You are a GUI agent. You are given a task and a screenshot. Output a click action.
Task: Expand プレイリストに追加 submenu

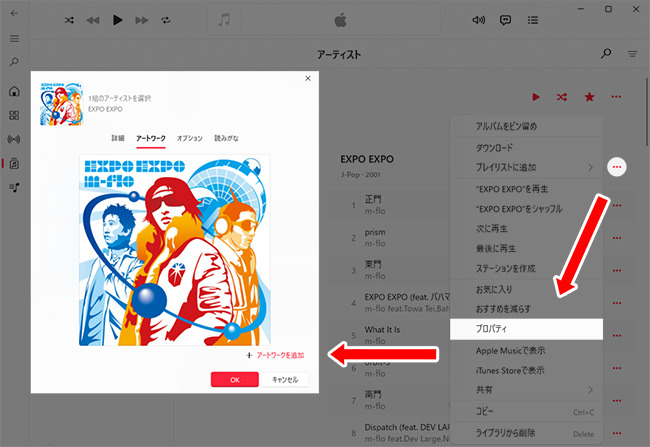[x=526, y=168]
